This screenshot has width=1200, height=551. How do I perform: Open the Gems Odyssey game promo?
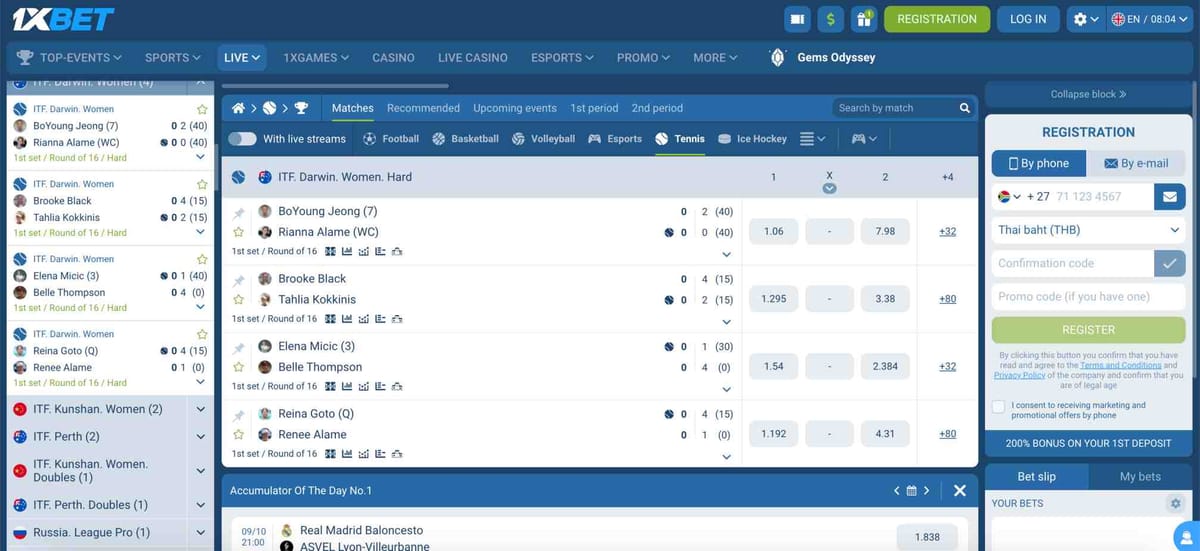click(821, 57)
